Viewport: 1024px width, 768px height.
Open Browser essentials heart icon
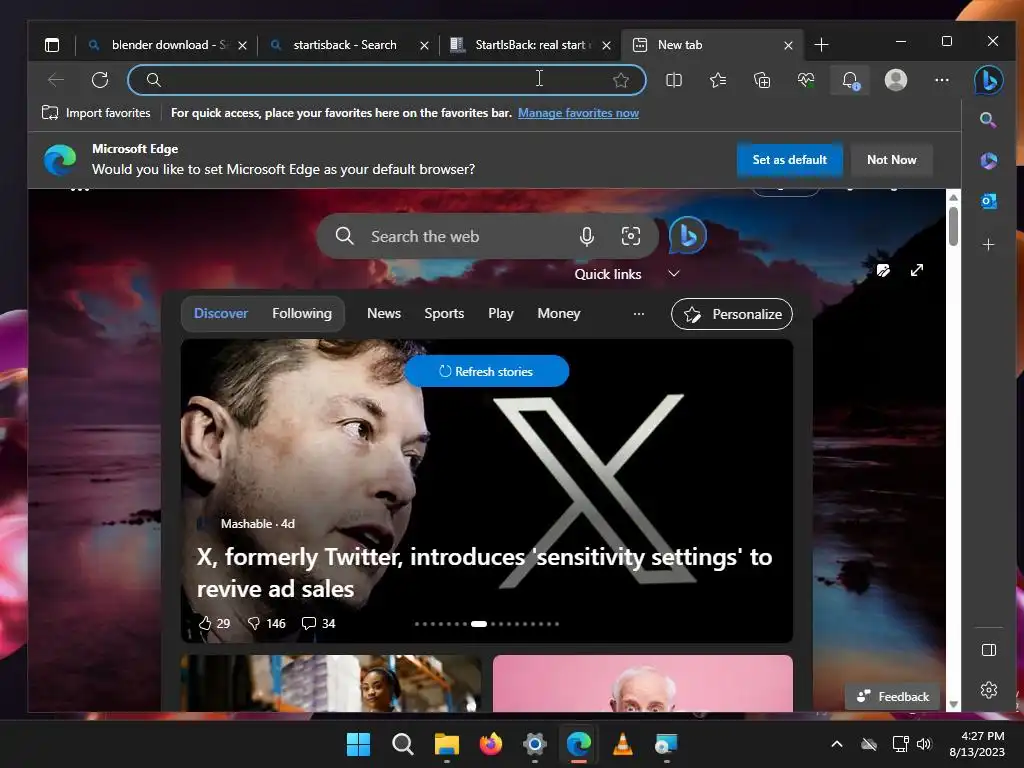(x=806, y=80)
